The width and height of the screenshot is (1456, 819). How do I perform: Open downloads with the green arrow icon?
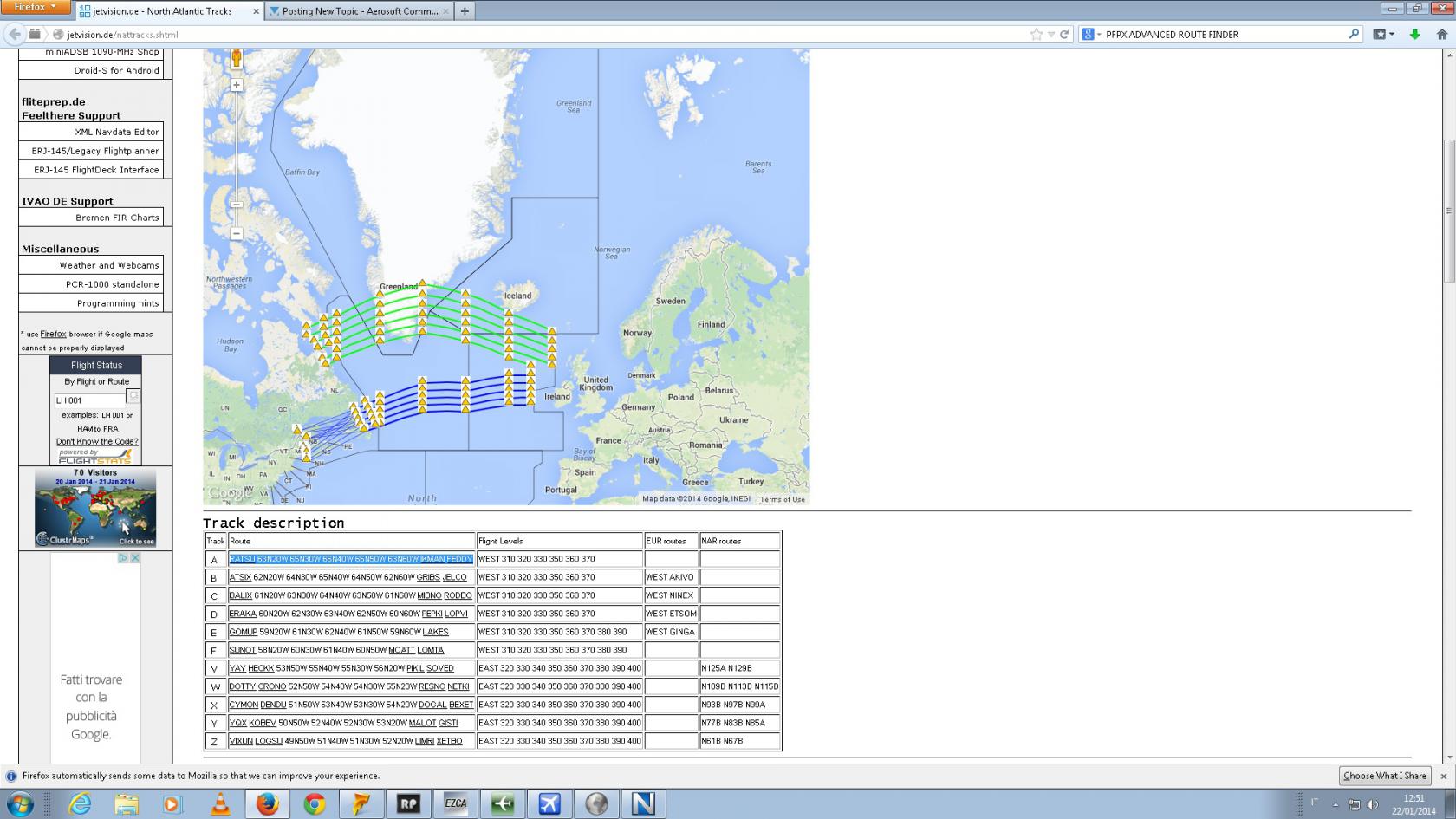(1414, 35)
